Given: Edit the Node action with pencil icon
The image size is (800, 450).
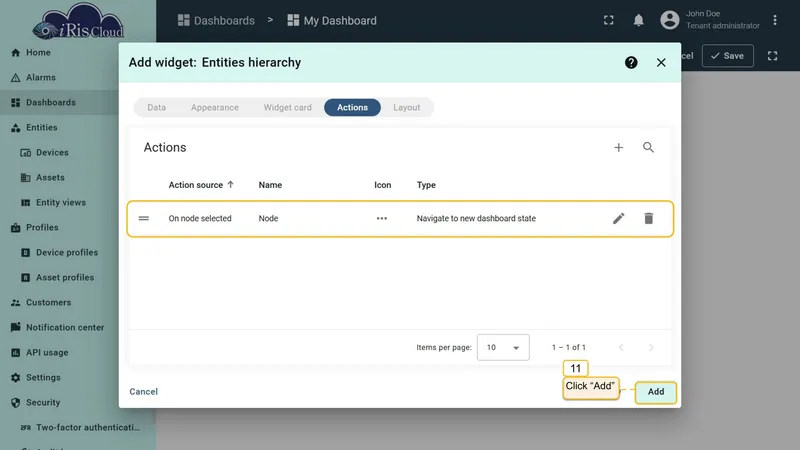Looking at the screenshot, I should click(x=618, y=218).
